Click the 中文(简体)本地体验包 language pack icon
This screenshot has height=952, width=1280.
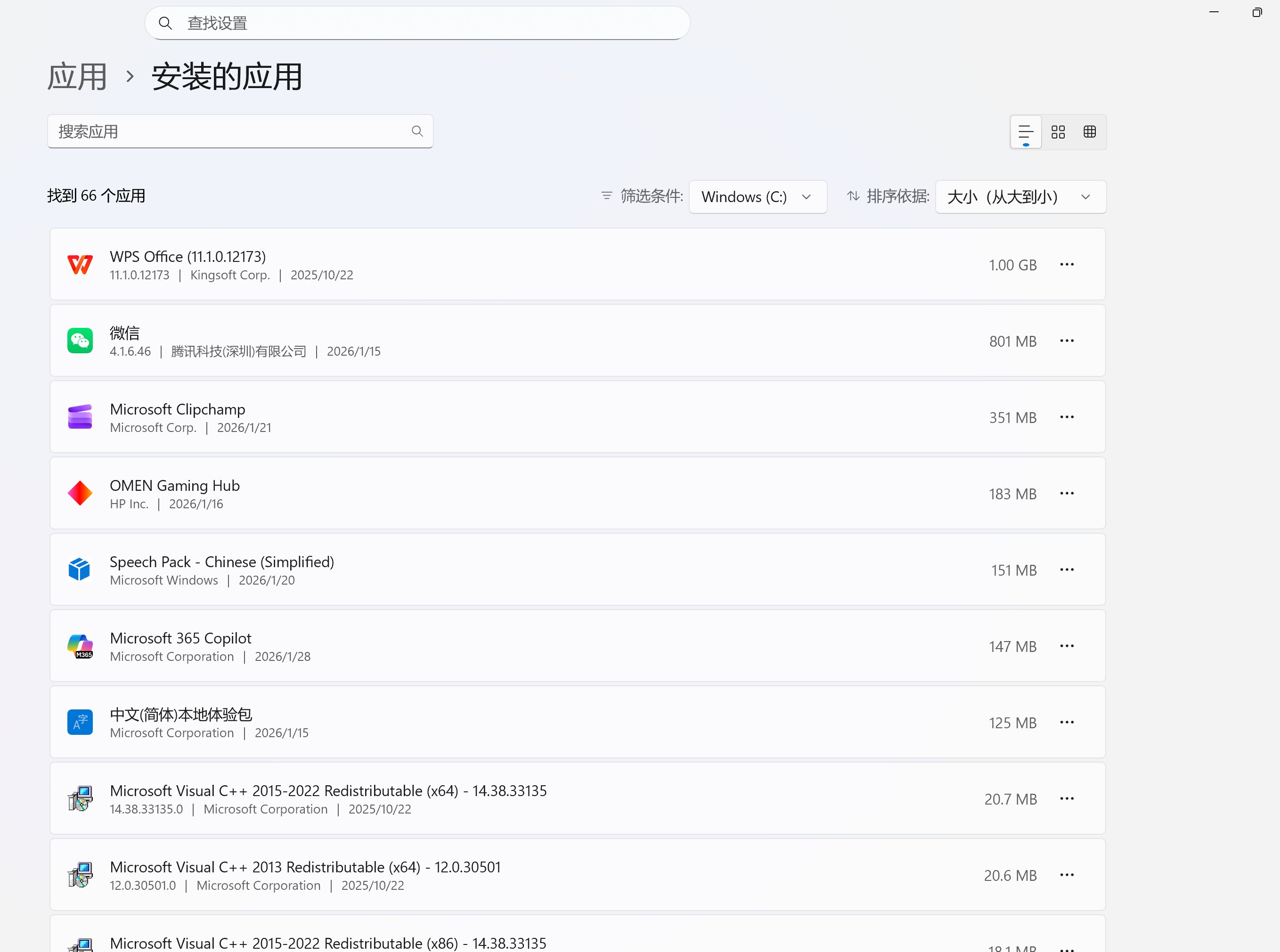(x=80, y=722)
